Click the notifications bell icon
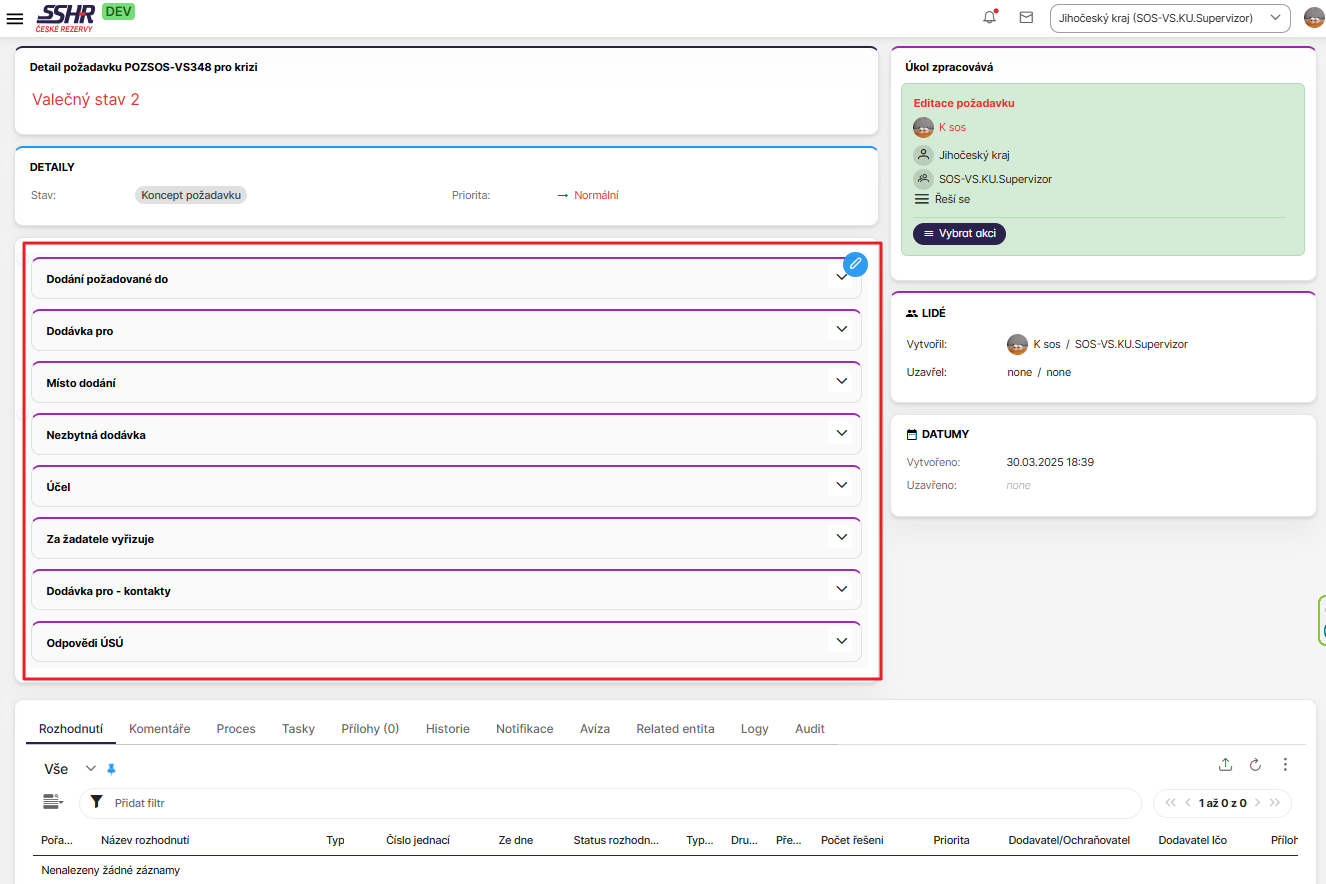1326x884 pixels. tap(990, 17)
